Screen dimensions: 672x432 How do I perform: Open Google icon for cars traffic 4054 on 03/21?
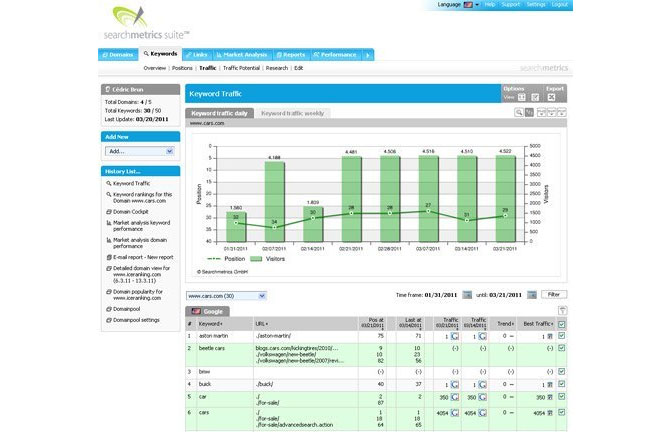[x=455, y=413]
